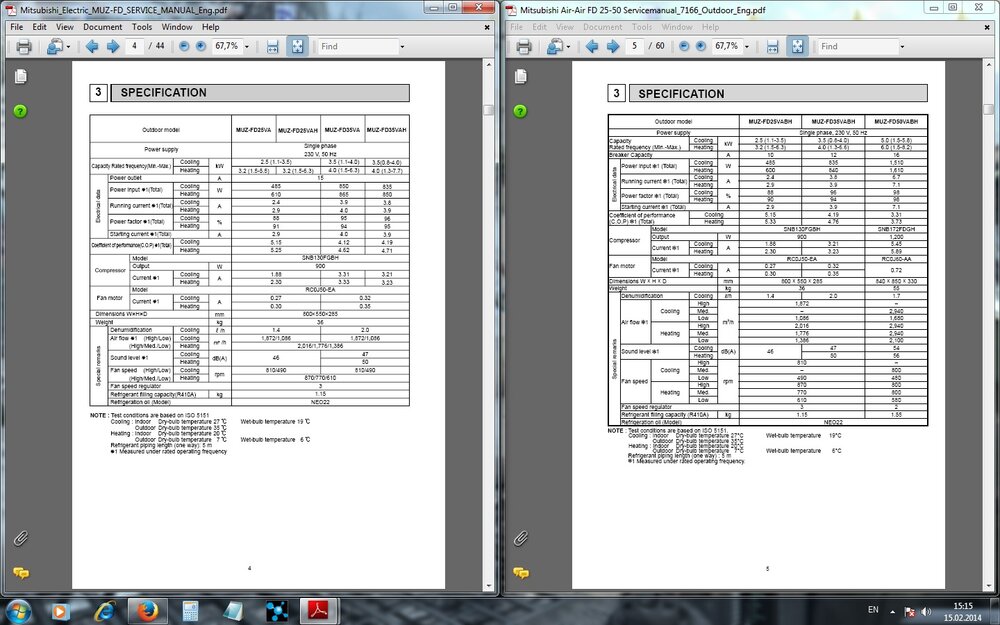Viewport: 1000px width, 625px height.
Task: Click scroll down arrow in right window scrollbar
Action: tap(989, 586)
